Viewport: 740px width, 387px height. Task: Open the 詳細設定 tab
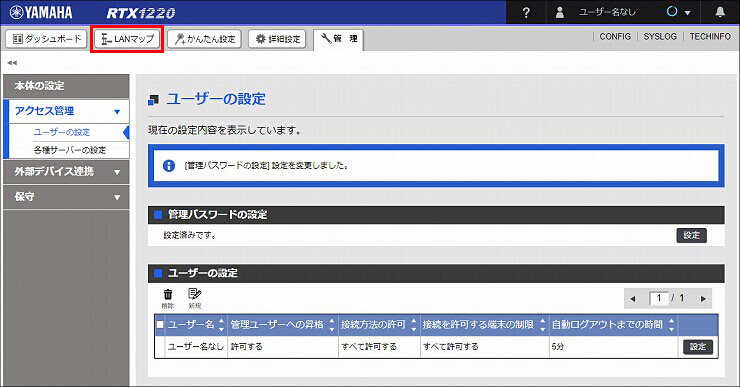pyautogui.click(x=278, y=39)
